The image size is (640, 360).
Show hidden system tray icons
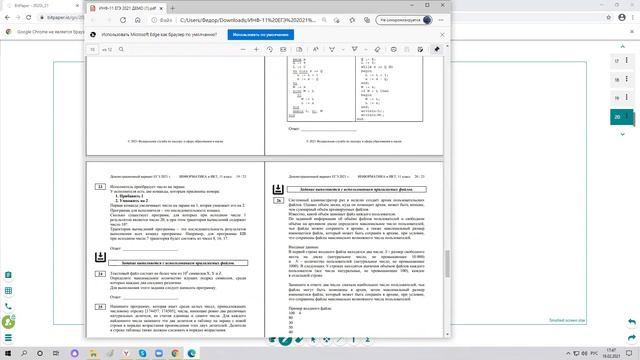[x=568, y=353]
